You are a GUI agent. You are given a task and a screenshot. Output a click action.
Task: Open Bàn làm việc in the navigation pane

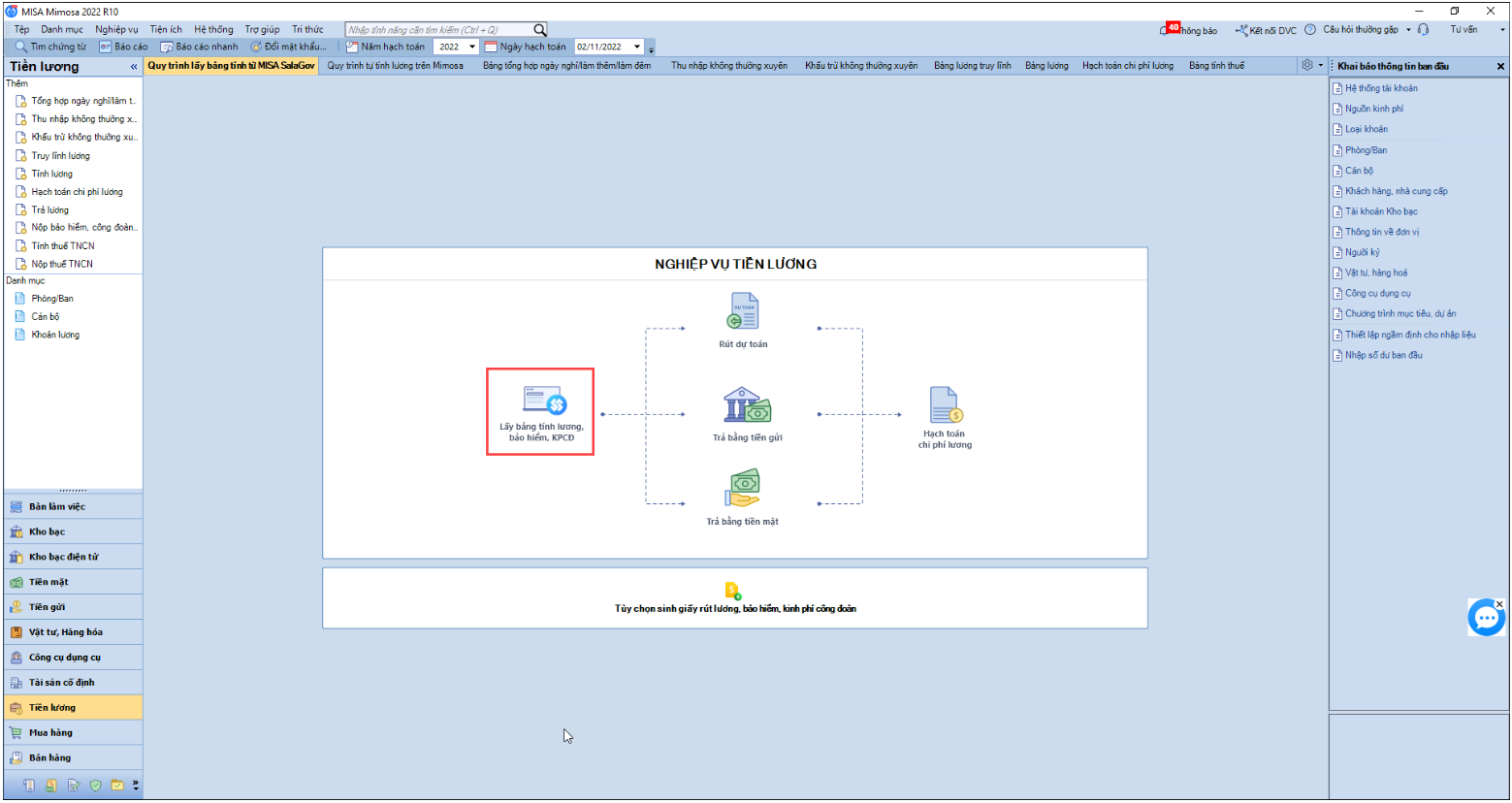73,506
